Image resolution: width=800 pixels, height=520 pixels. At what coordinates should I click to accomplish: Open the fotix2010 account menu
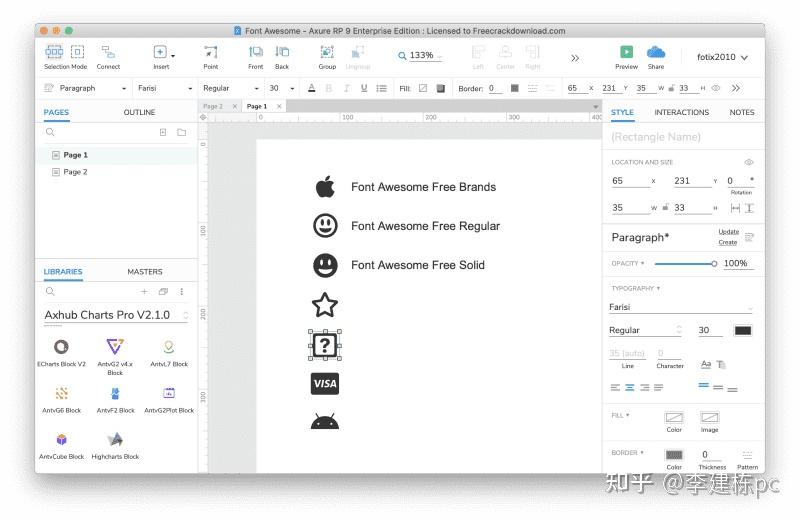(x=722, y=57)
